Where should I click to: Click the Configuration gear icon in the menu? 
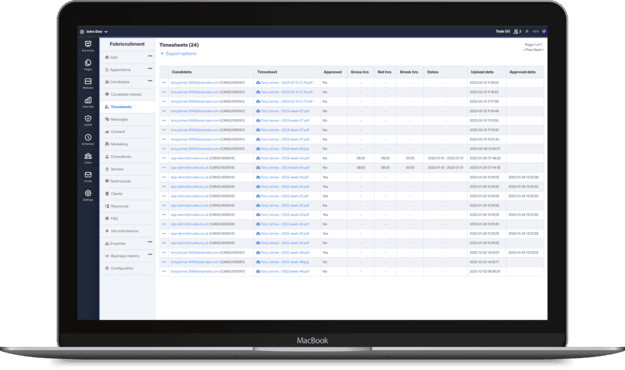pyautogui.click(x=107, y=268)
